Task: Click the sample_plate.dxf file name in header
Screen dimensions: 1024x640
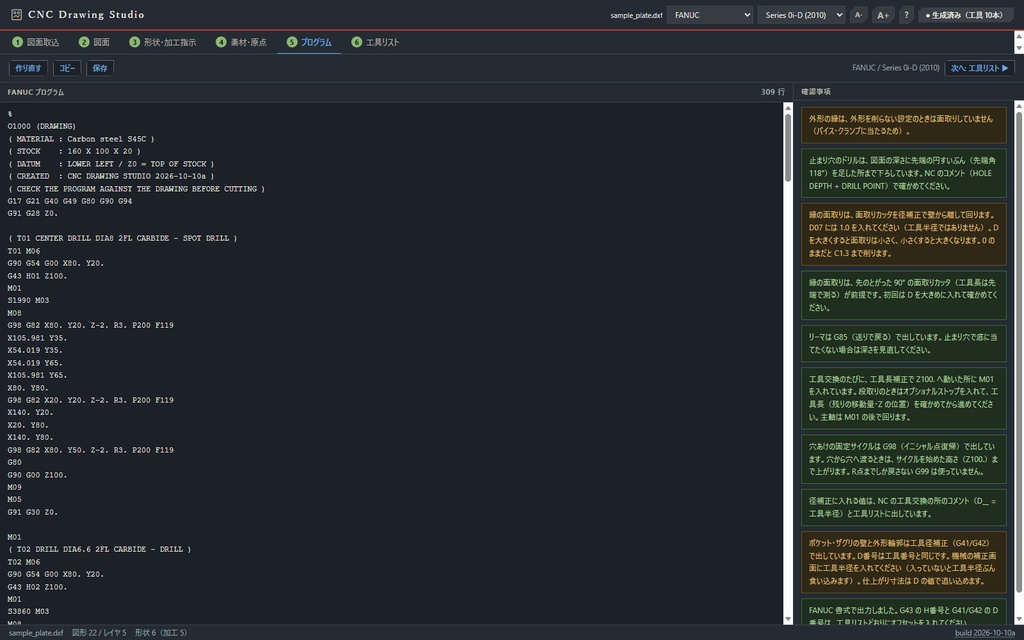Action: tap(636, 15)
